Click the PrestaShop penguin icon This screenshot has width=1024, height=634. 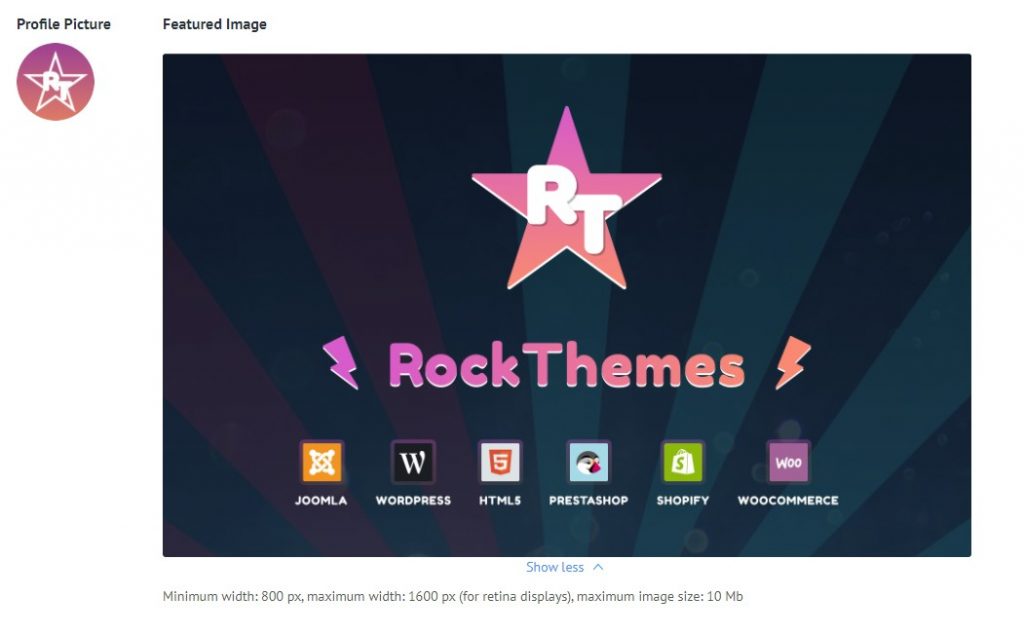[x=588, y=462]
